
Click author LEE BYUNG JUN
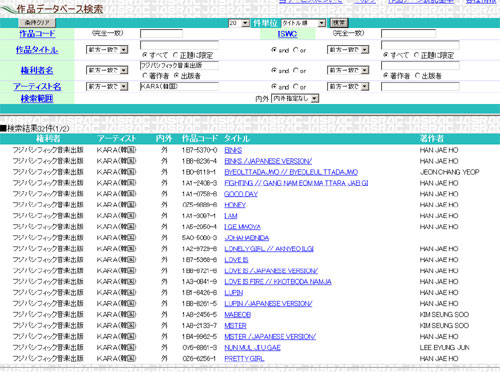tap(444, 348)
